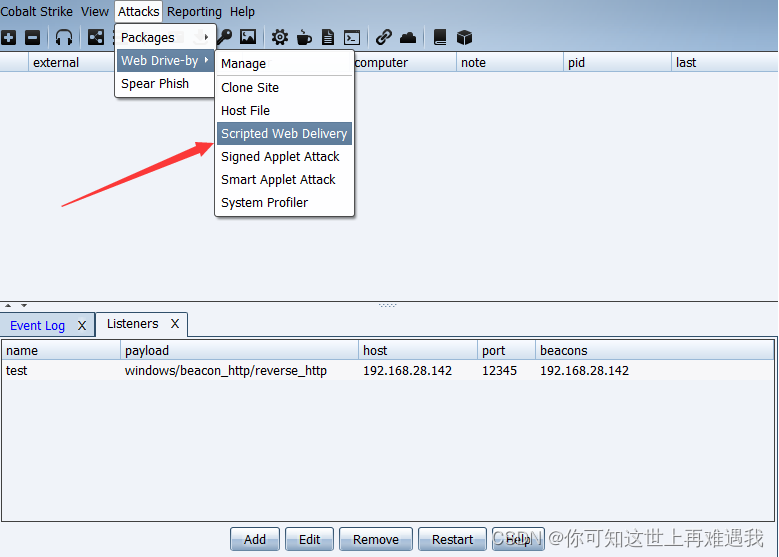Select System Profiler menu entry
The width and height of the screenshot is (779, 557).
(284, 202)
